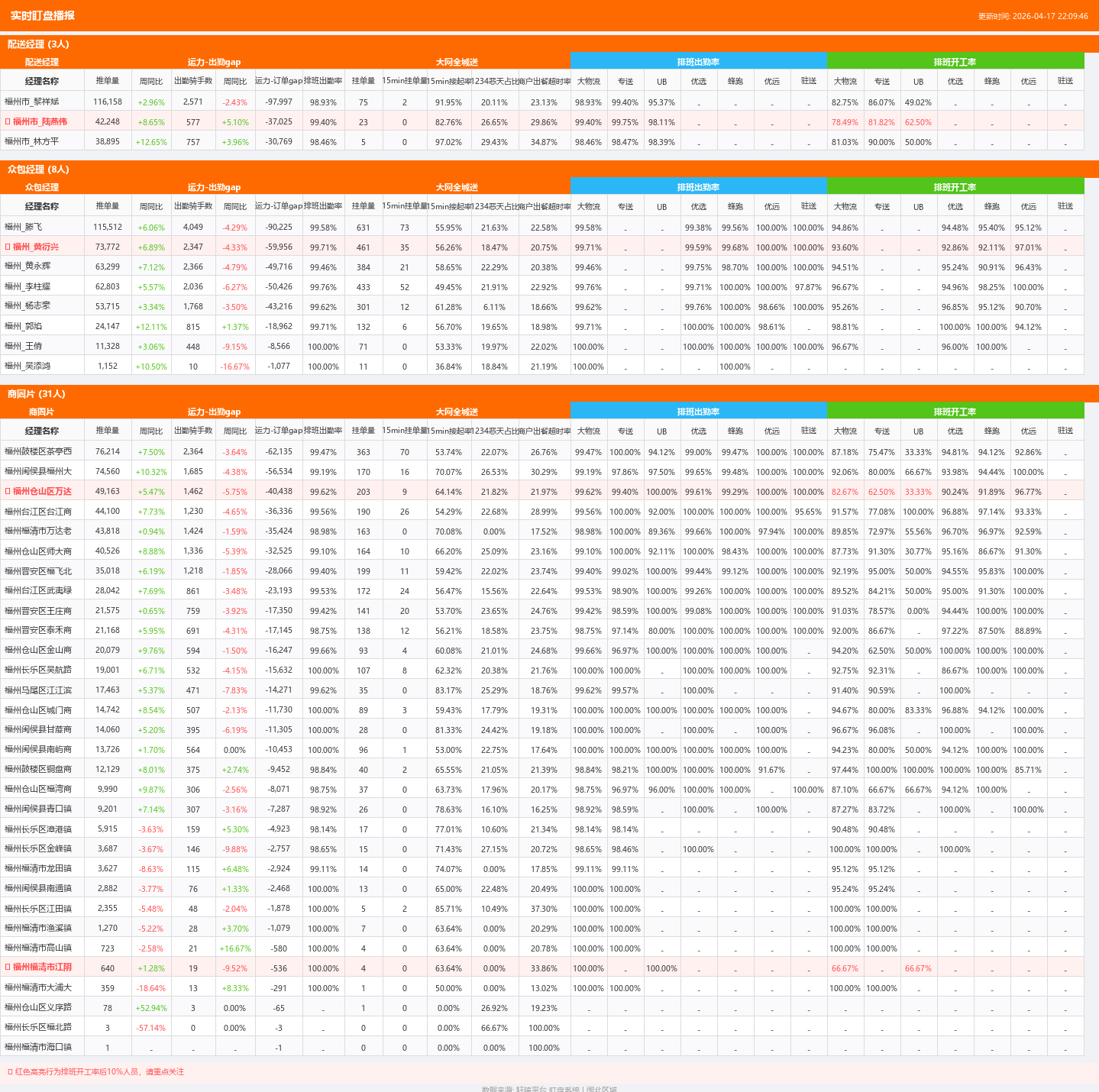Select the '商圈片 (31人)' section heading
Screen dimensions: 1099x1092
tap(37, 394)
